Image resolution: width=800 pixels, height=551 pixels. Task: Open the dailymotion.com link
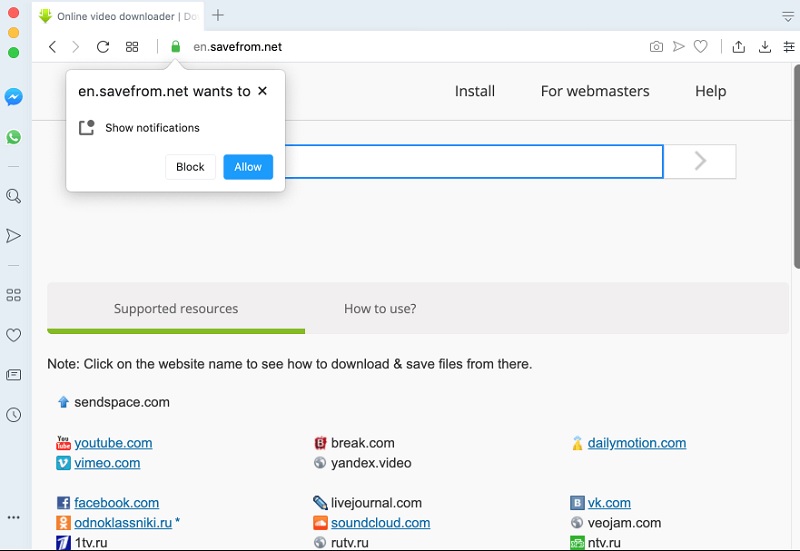click(637, 443)
